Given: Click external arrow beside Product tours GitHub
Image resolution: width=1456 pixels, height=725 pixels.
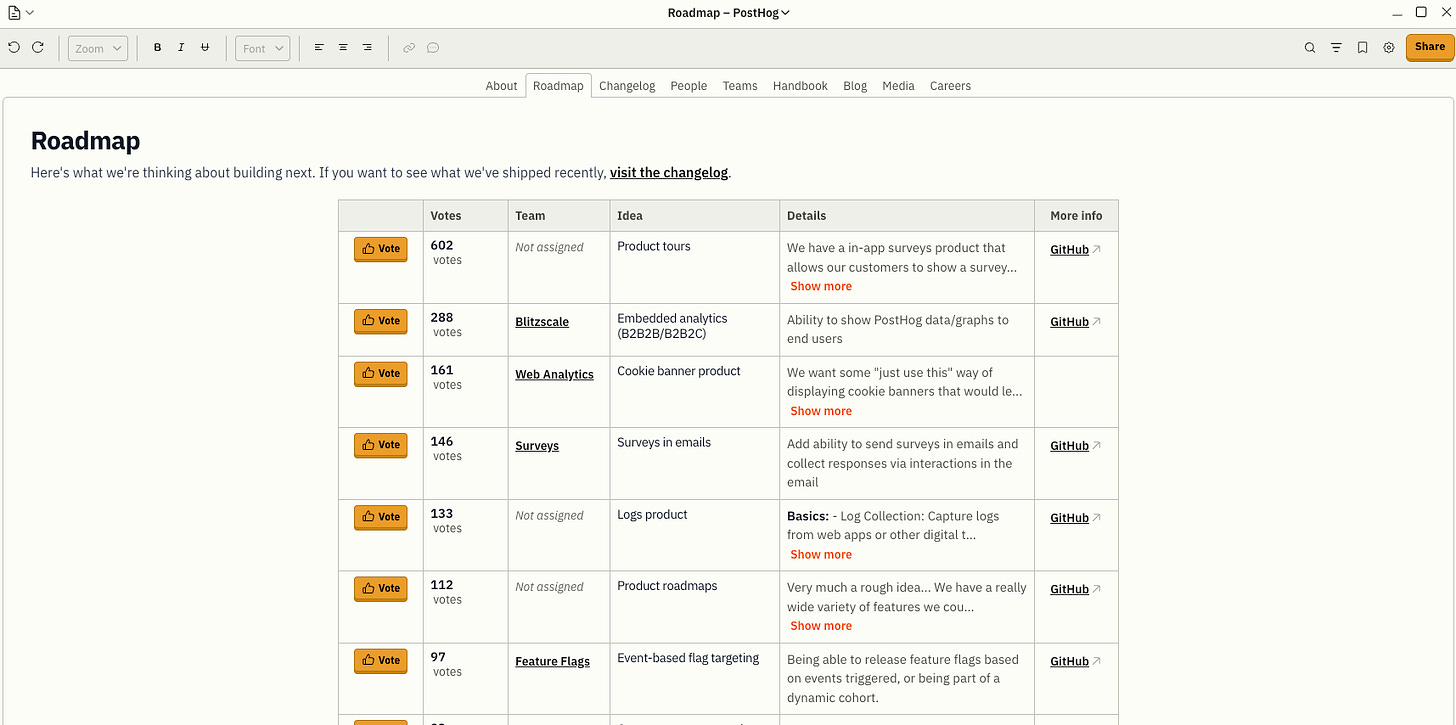Looking at the screenshot, I should pos(1096,250).
